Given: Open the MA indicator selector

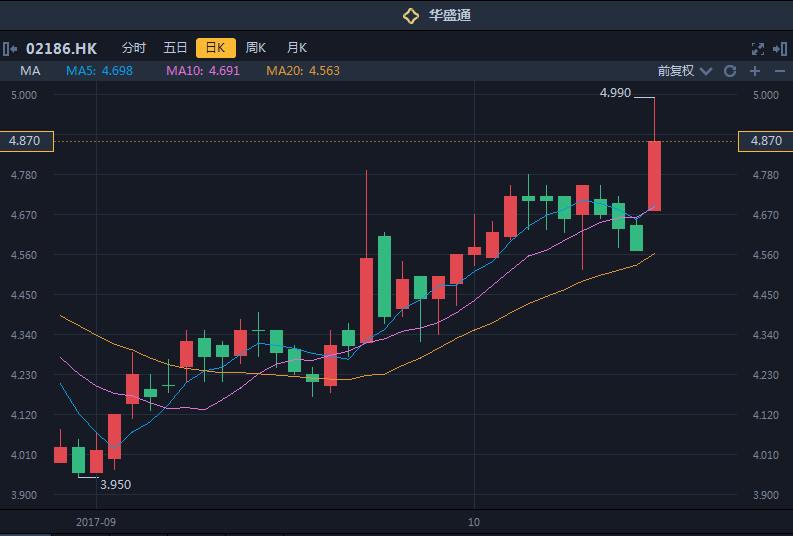Looking at the screenshot, I should [30, 71].
